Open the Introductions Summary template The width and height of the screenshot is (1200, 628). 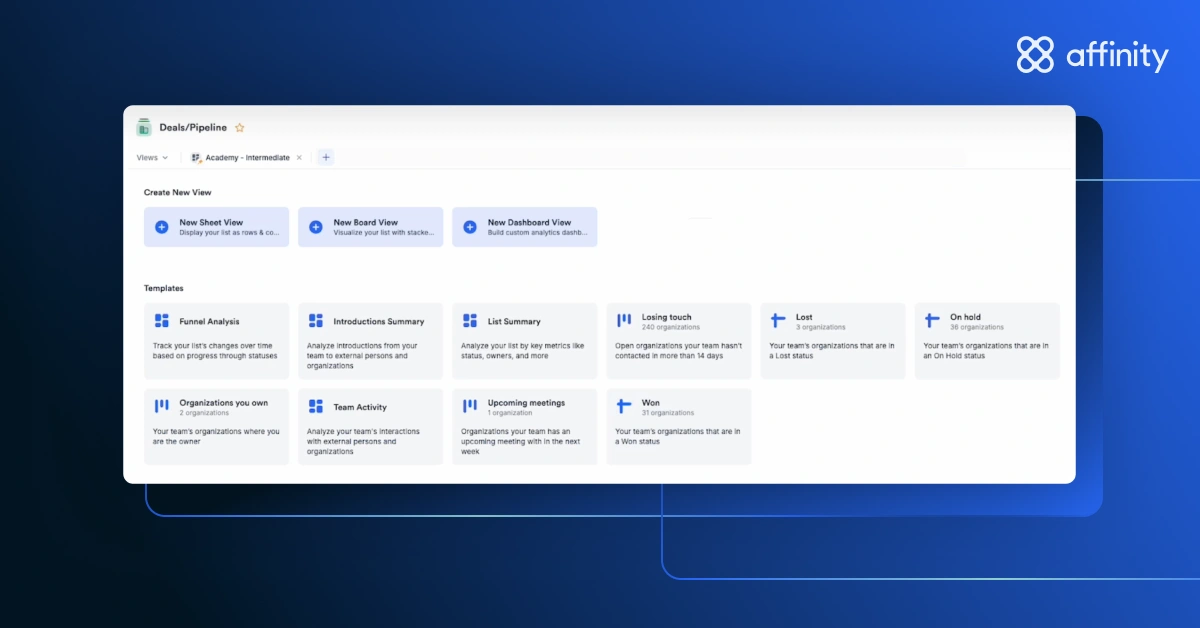click(370, 341)
